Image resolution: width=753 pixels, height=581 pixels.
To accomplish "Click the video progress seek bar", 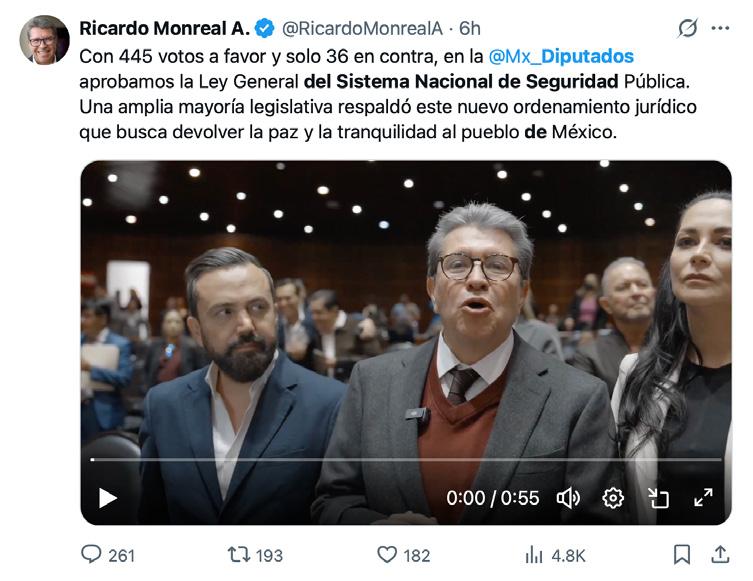I will tap(406, 460).
